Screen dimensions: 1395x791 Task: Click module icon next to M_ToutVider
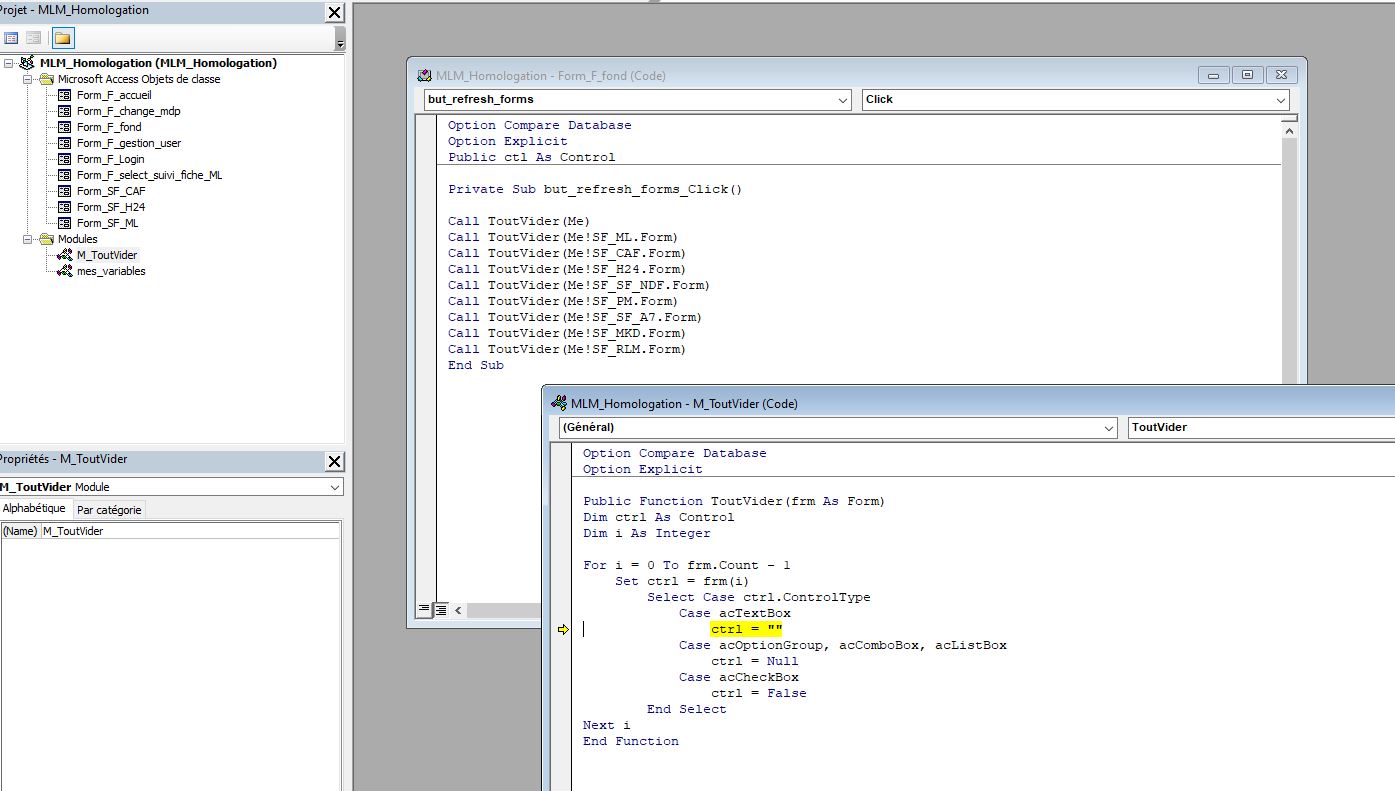(65, 255)
